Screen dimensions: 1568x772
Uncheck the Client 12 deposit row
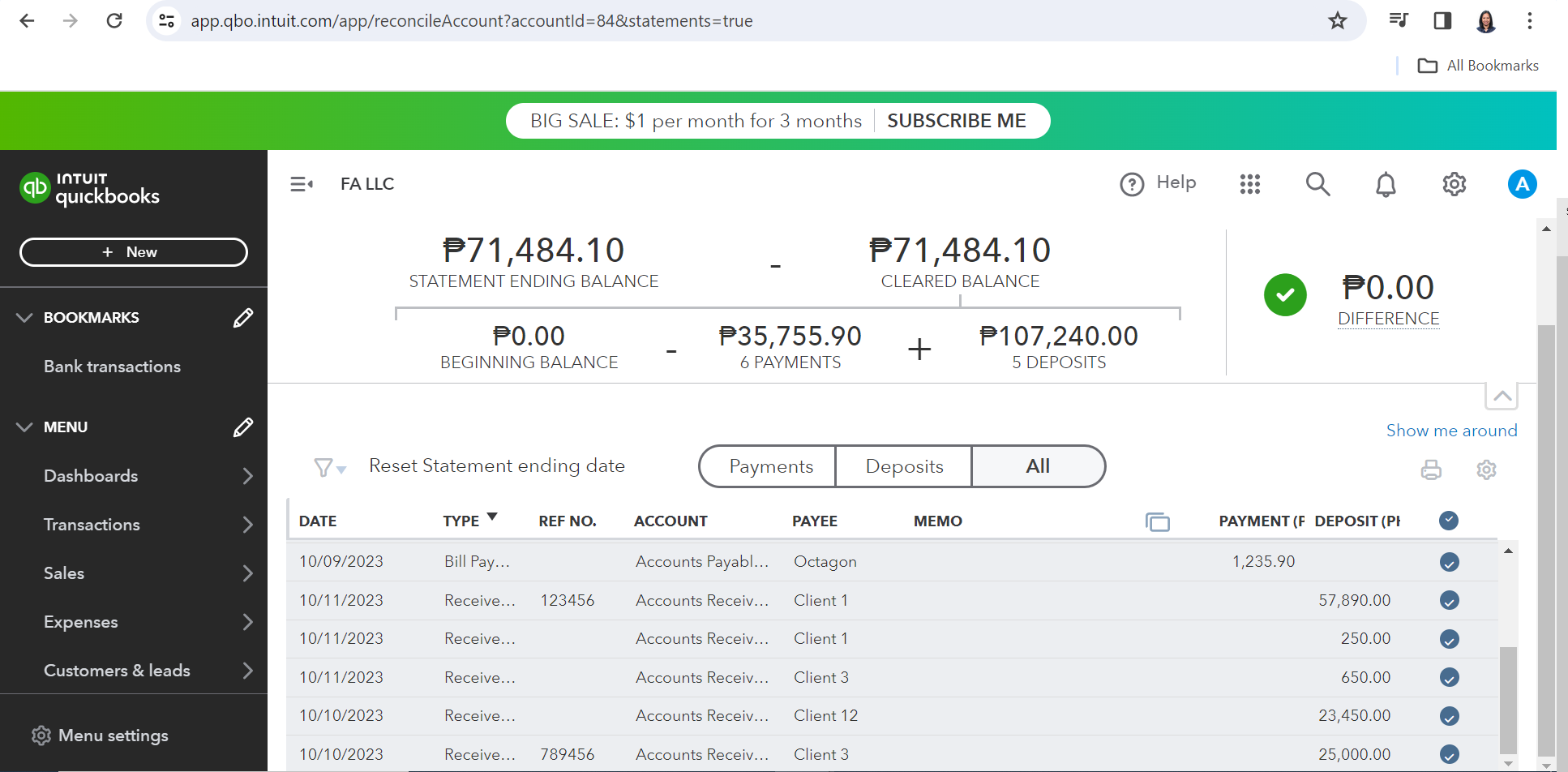[x=1449, y=716]
